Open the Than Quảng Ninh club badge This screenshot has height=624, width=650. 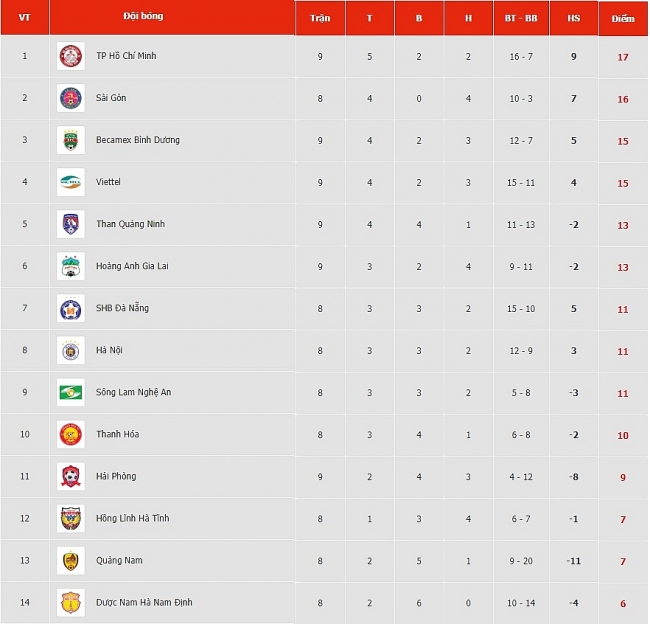tap(71, 224)
